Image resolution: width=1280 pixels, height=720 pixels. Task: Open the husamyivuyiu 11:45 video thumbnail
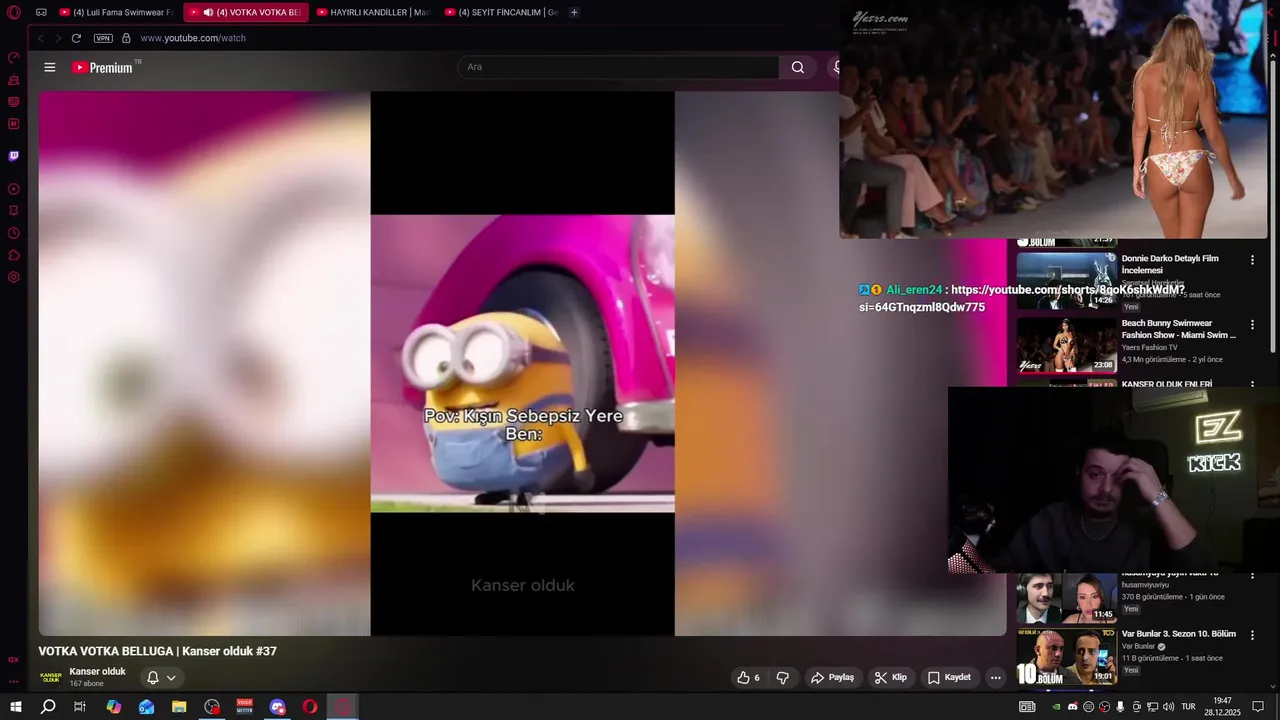click(x=1066, y=598)
